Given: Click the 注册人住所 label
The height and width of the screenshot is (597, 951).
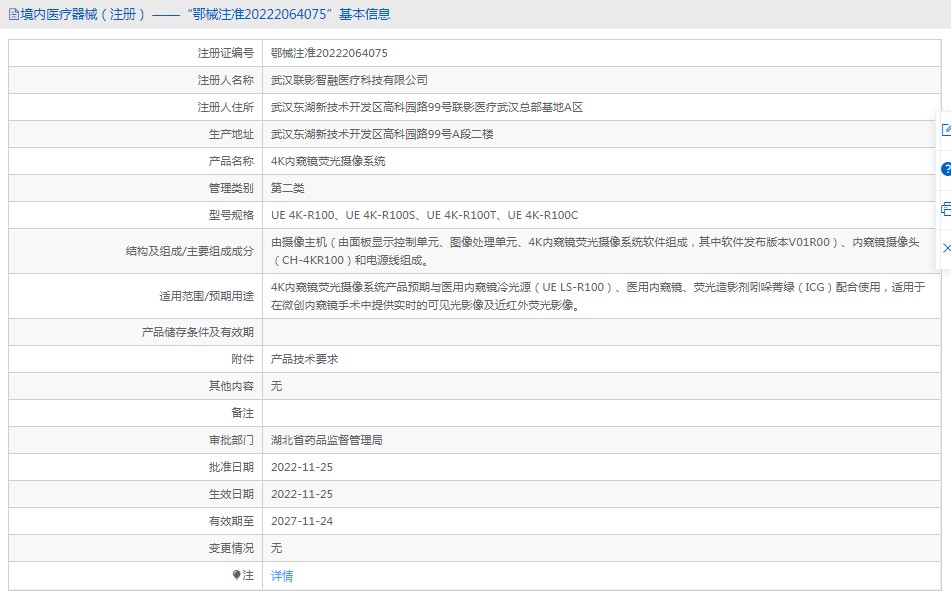Looking at the screenshot, I should [x=226, y=107].
